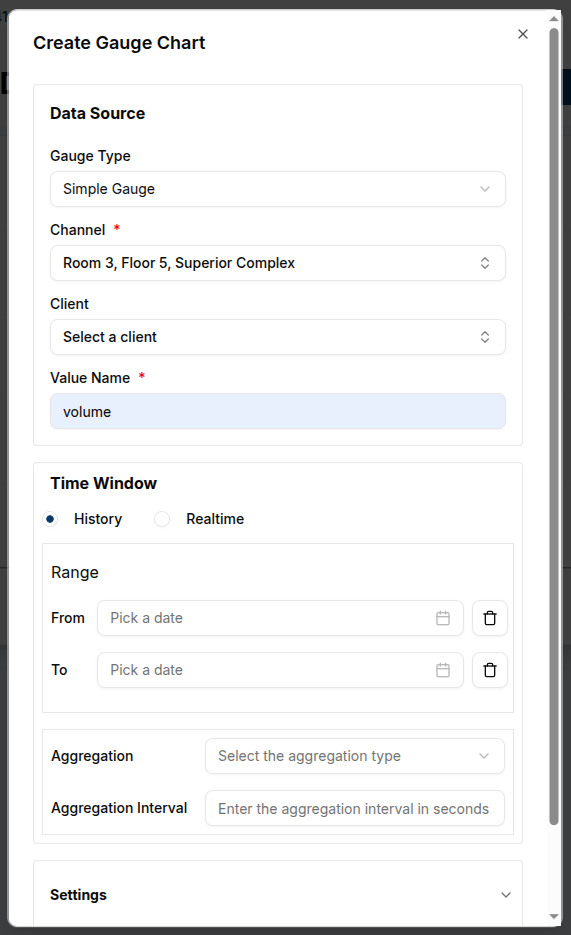Clear the From date with trash icon

490,618
